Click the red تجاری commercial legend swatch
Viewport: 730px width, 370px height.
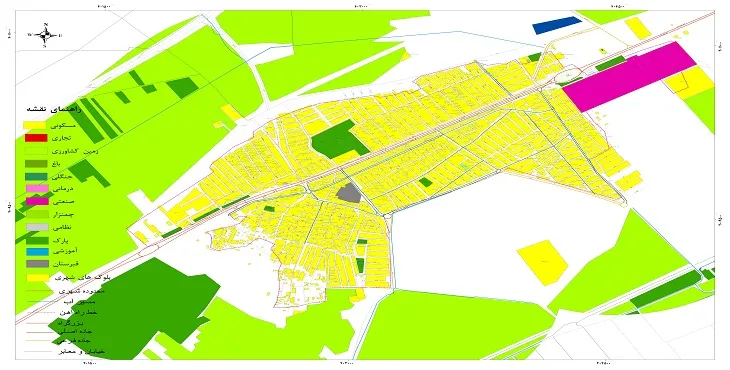[36, 138]
